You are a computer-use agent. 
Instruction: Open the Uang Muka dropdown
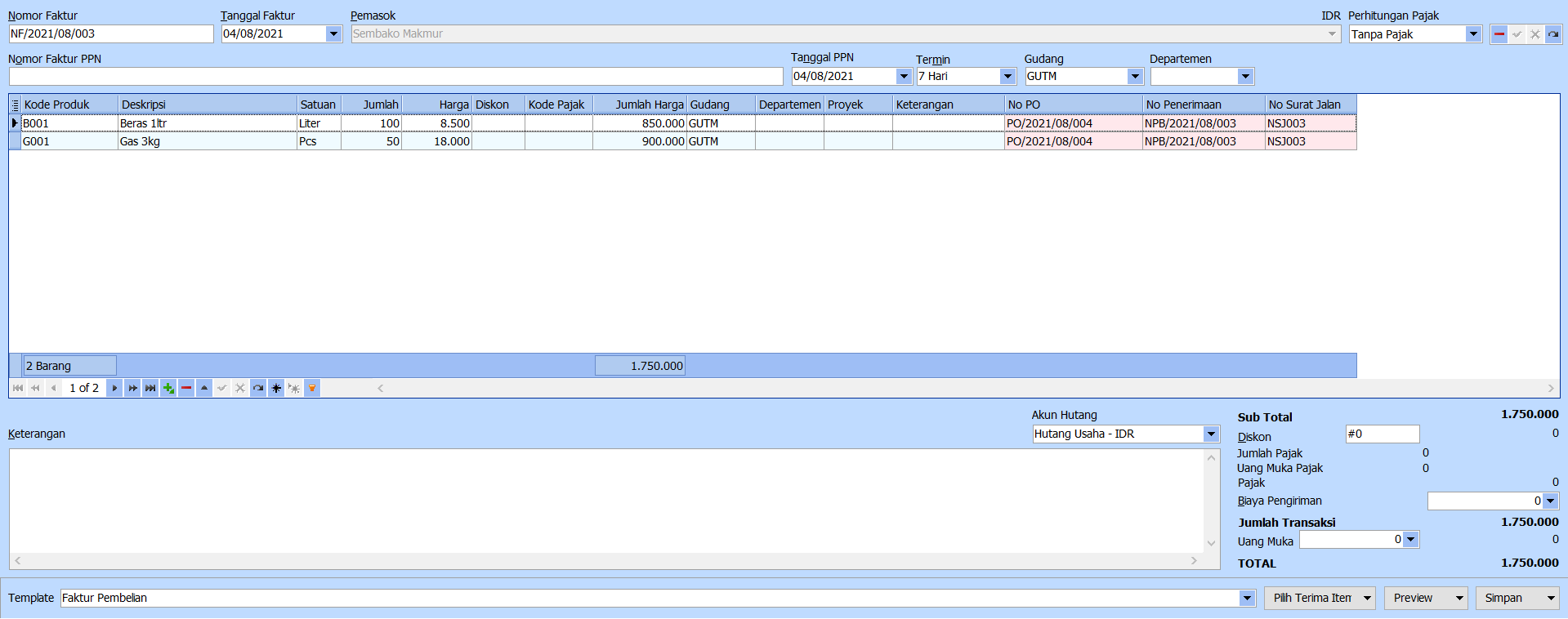point(1410,539)
